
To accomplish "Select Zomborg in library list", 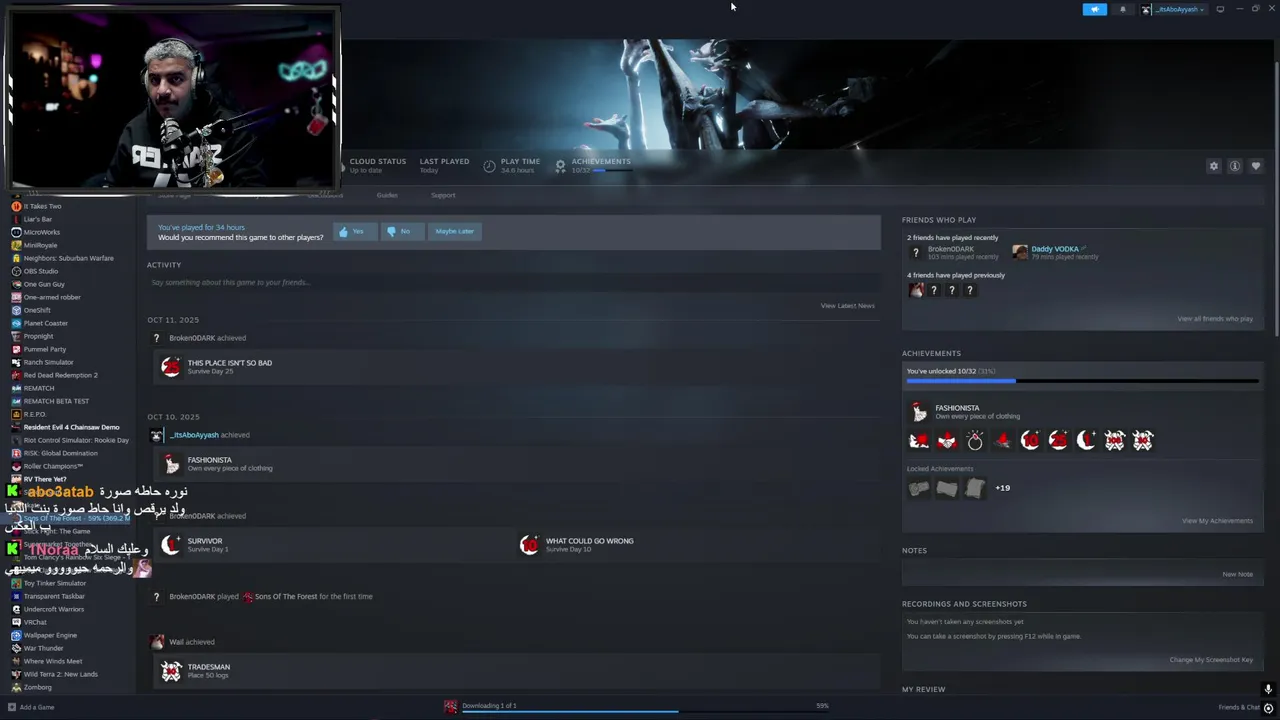I will [x=37, y=687].
